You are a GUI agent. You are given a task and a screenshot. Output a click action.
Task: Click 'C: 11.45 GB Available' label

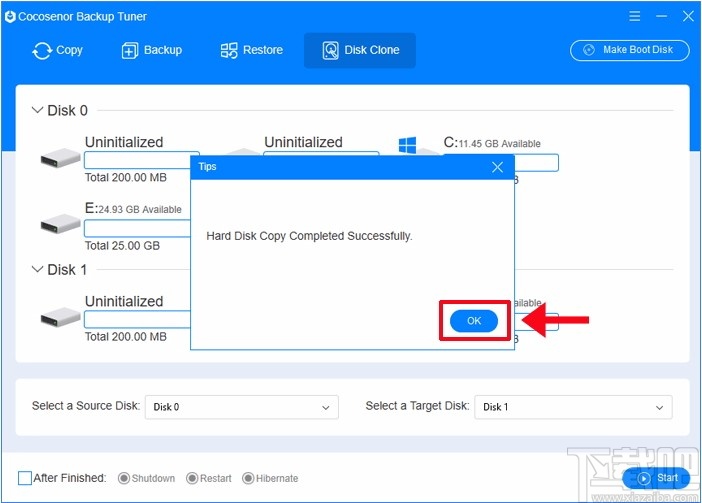tap(492, 143)
